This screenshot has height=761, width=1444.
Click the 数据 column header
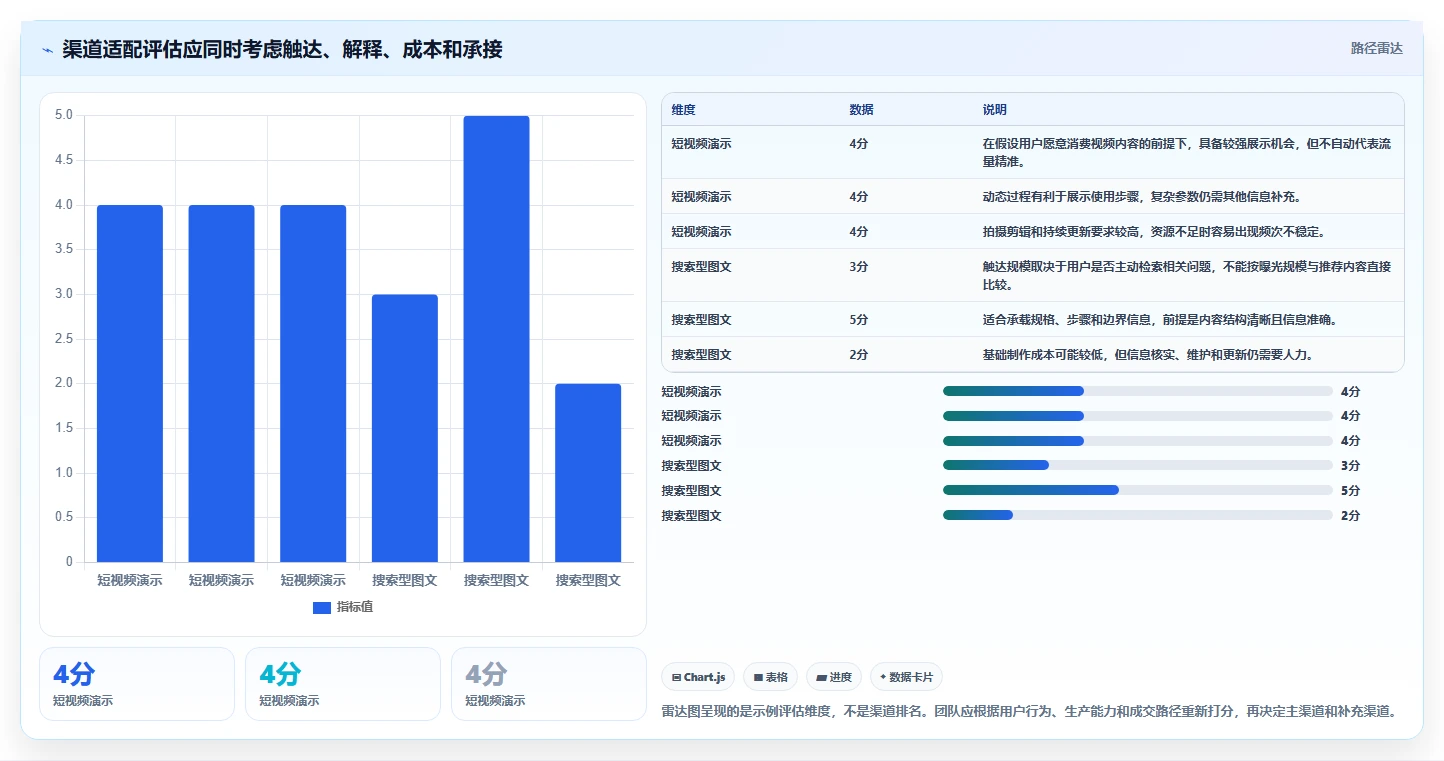[x=861, y=109]
